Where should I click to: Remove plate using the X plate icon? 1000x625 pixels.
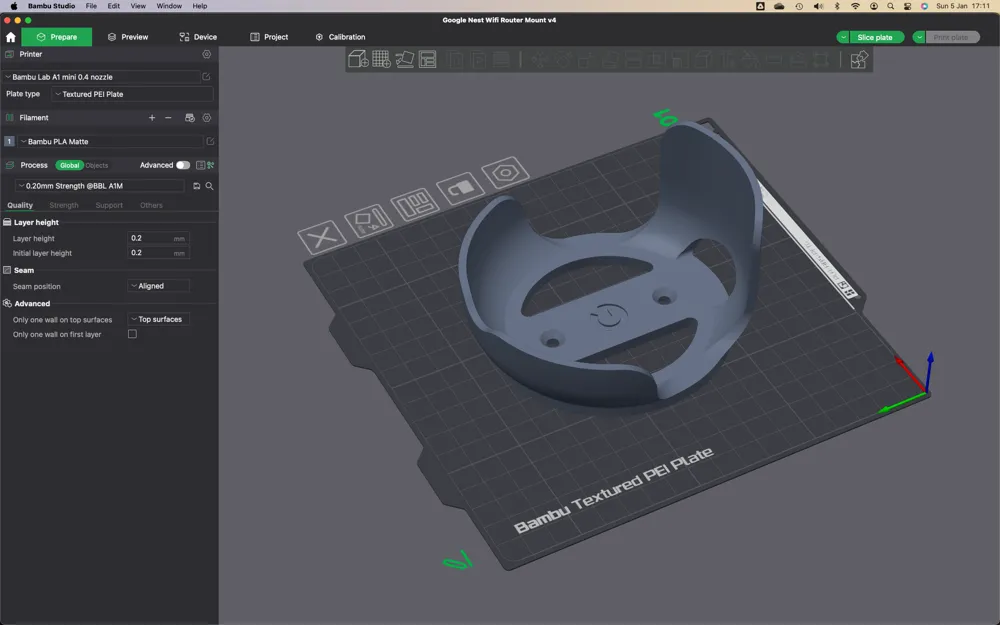click(322, 237)
